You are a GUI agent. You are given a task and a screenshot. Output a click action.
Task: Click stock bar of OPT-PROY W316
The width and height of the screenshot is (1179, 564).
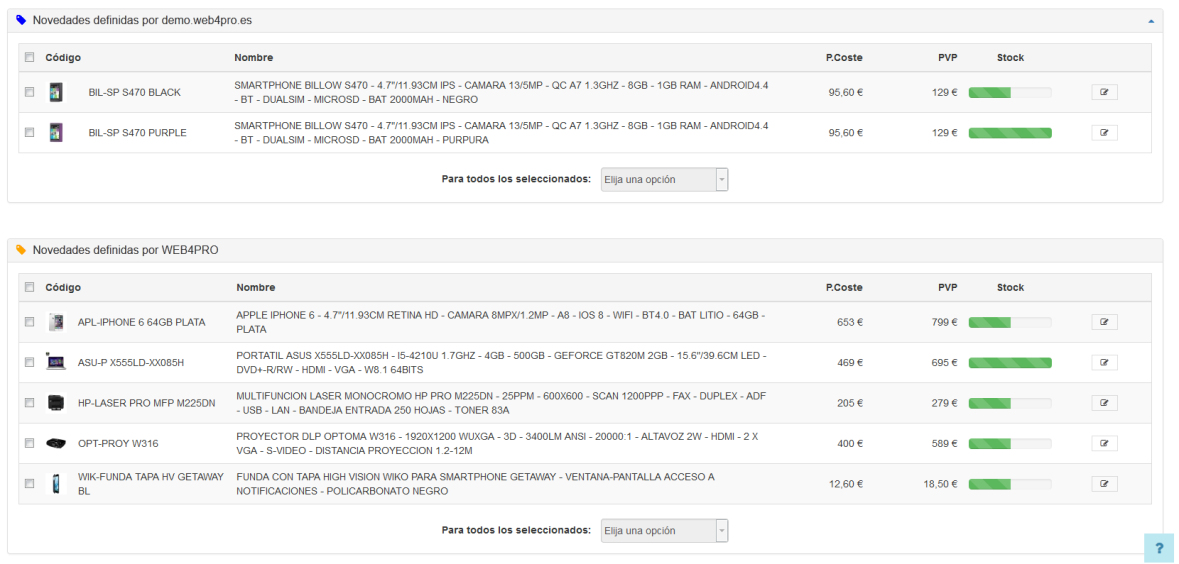click(x=1010, y=443)
